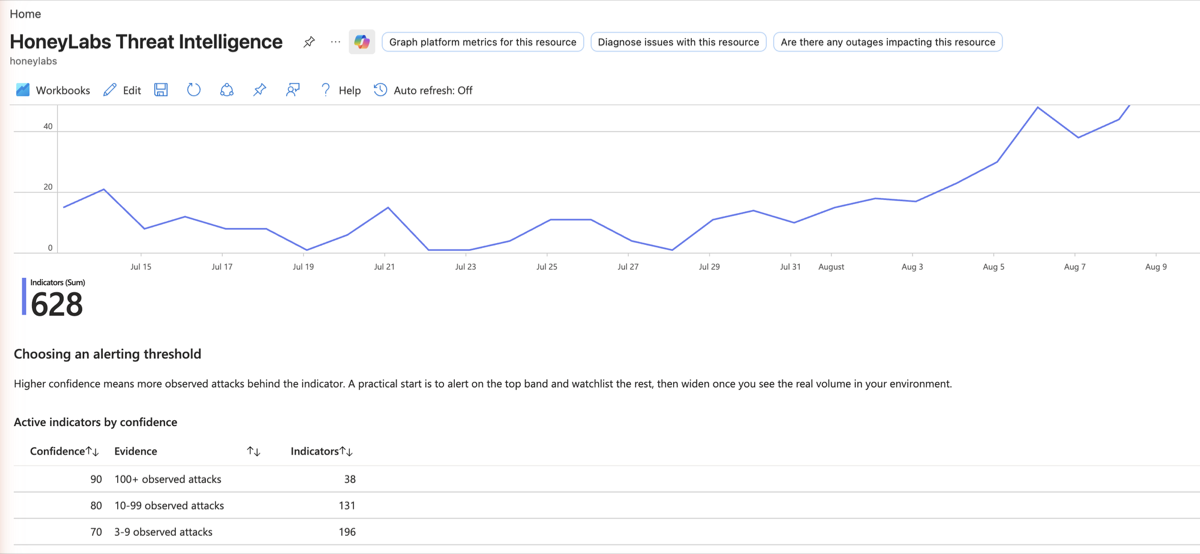1200x554 pixels.
Task: Refresh the workbook with circular arrow icon
Action: 194,90
